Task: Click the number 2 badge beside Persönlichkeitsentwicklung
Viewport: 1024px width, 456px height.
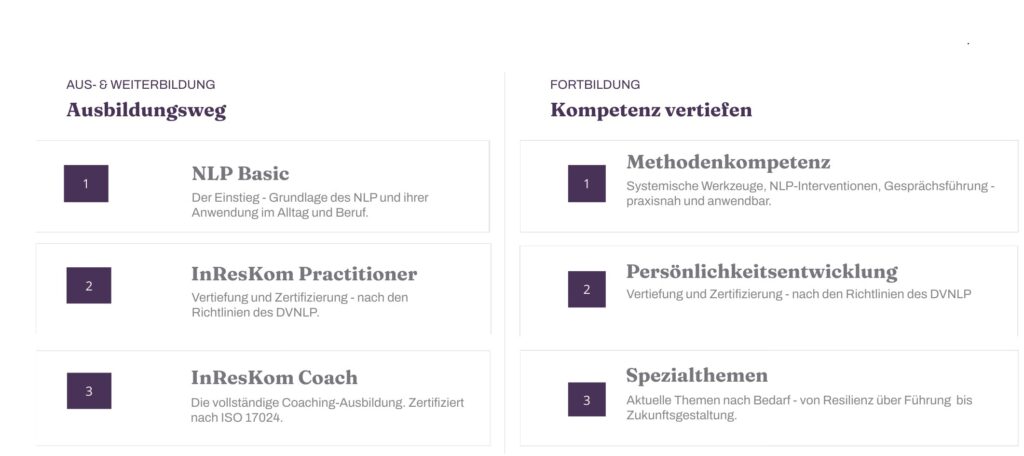Action: 586,289
